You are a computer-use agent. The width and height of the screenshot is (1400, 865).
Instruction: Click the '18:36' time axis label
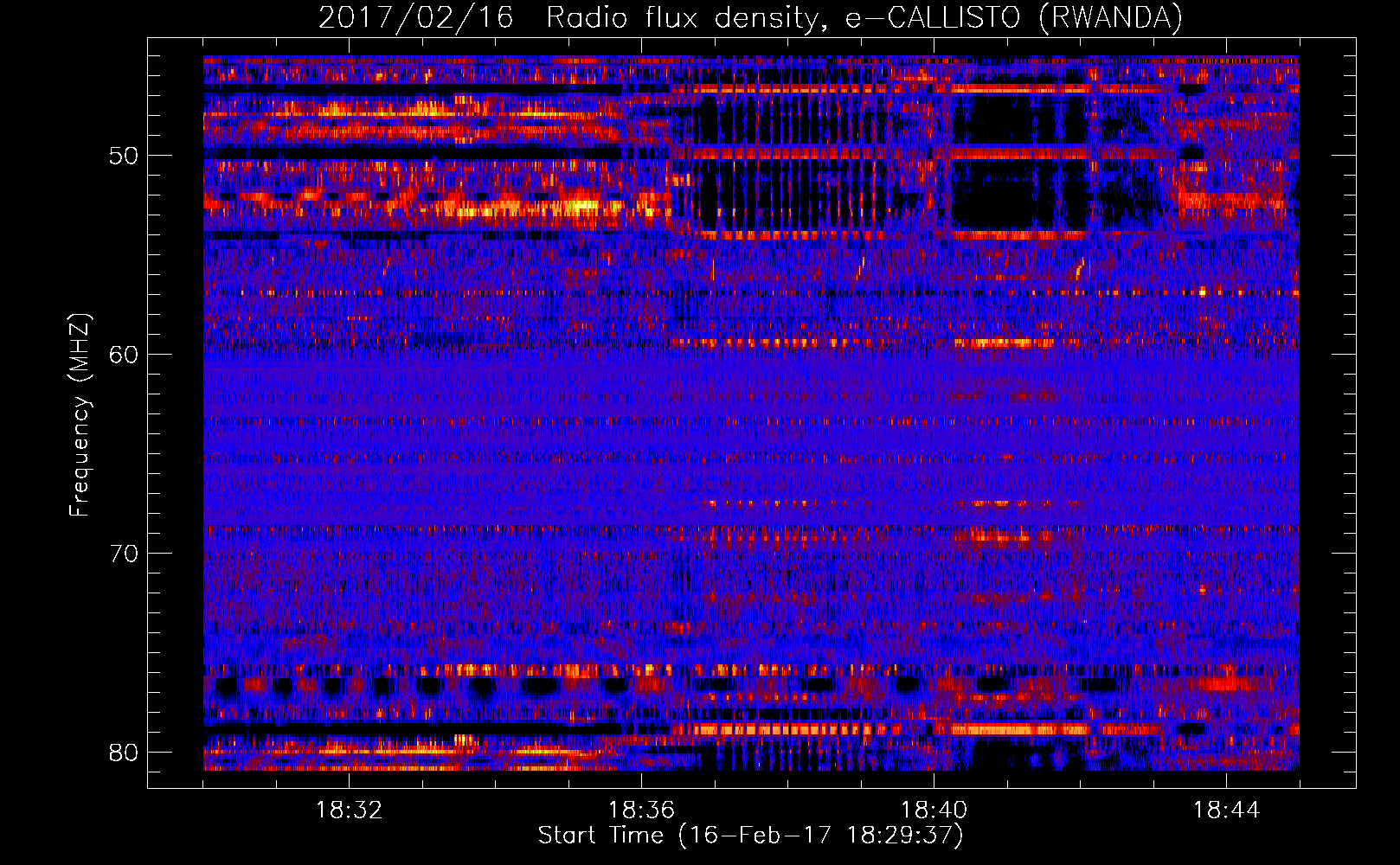click(x=642, y=811)
